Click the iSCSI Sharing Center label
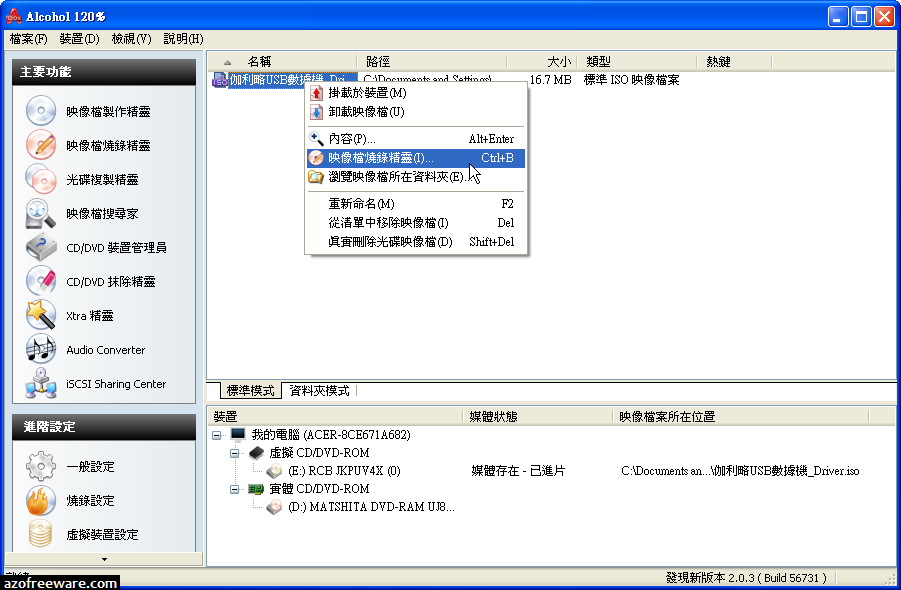This screenshot has width=901, height=590. [116, 384]
